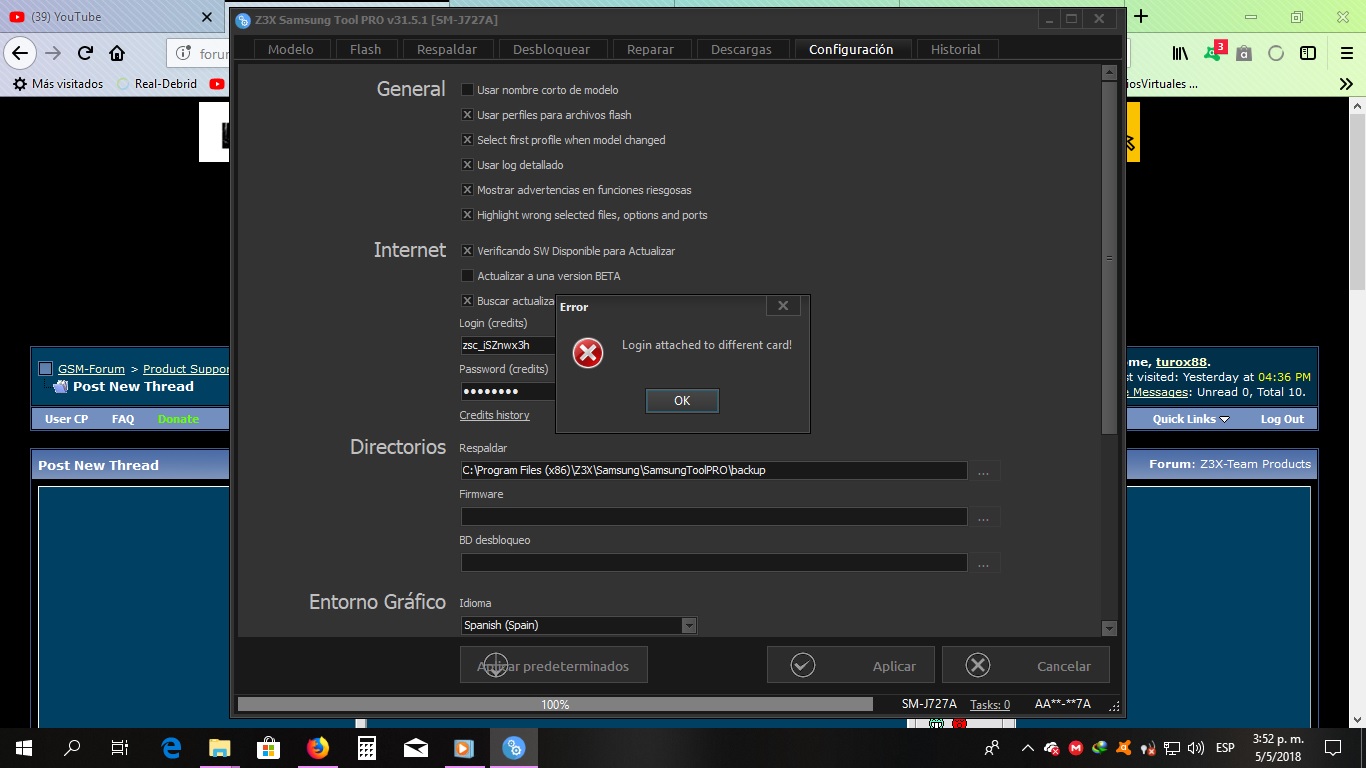Launch Edge from the taskbar
This screenshot has width=1366, height=768.
coord(171,747)
